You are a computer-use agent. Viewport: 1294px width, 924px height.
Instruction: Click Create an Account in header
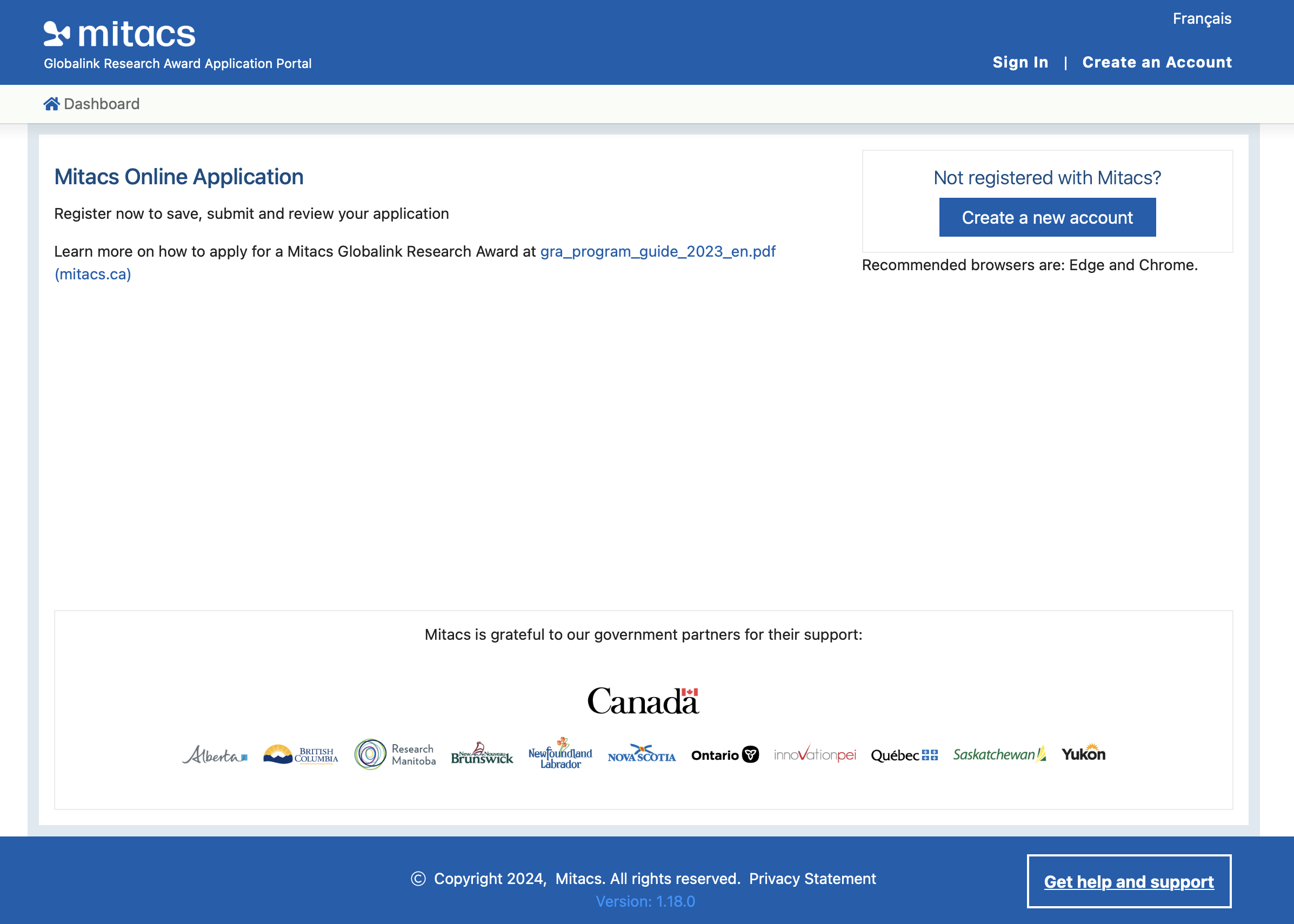(1157, 62)
